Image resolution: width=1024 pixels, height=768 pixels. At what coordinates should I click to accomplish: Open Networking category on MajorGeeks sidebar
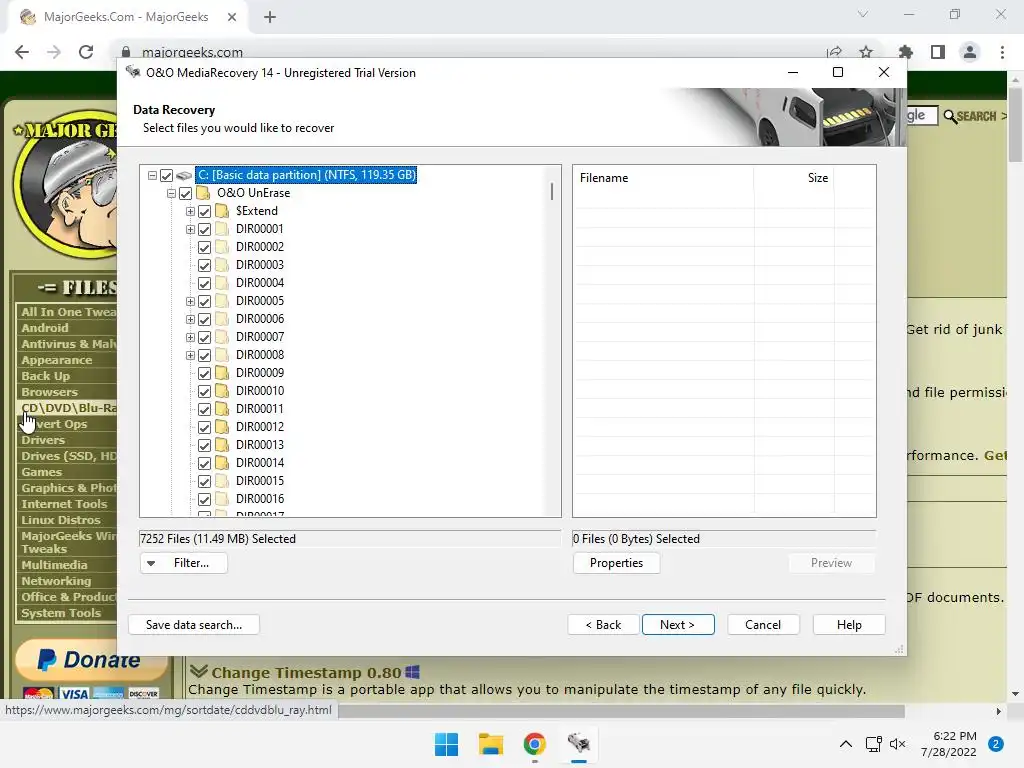pyautogui.click(x=56, y=581)
